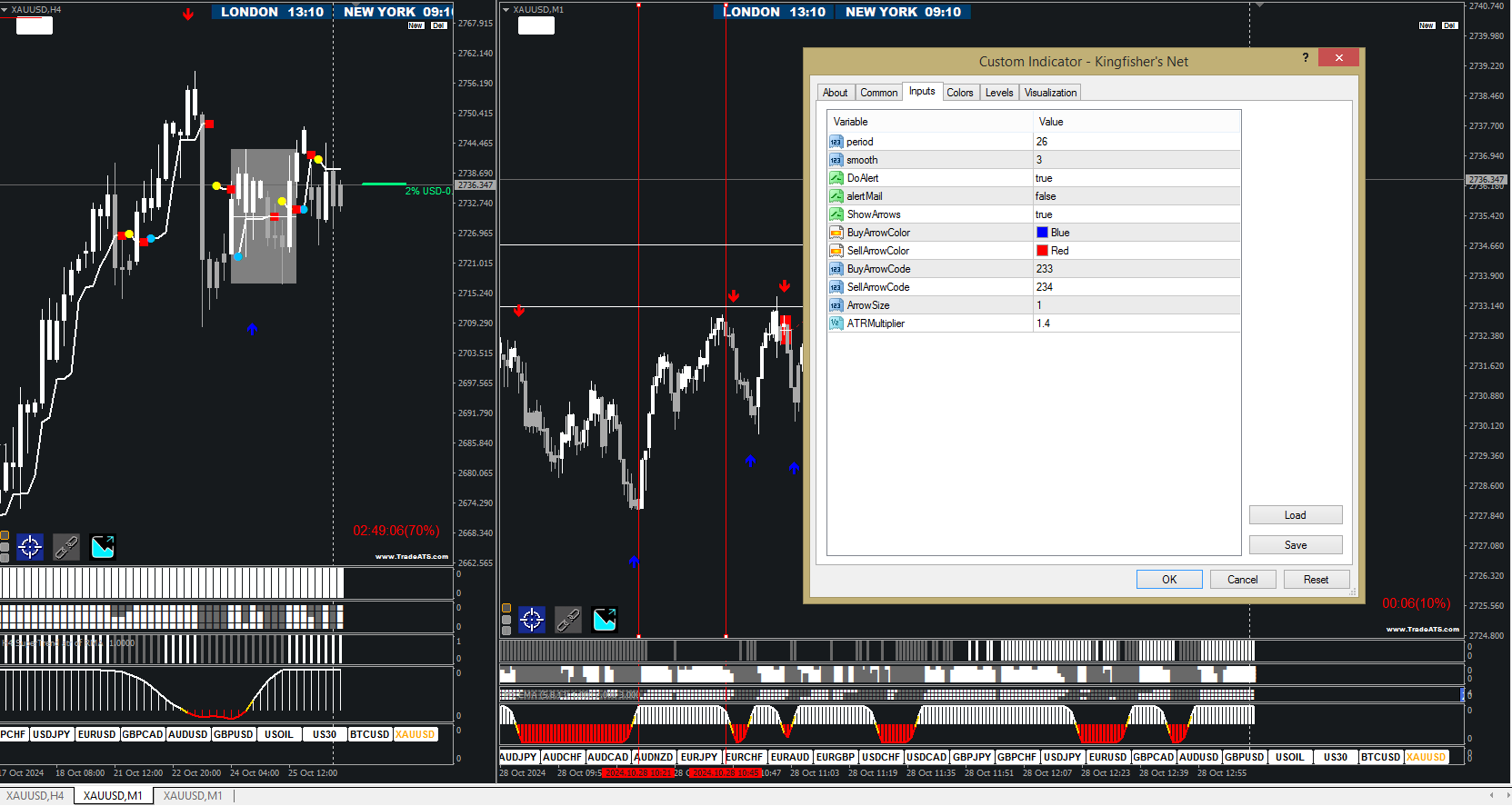Viewport: 1512px width, 806px height.
Task: Switch H4 chart symbol to BTCUSD
Action: pos(370,734)
